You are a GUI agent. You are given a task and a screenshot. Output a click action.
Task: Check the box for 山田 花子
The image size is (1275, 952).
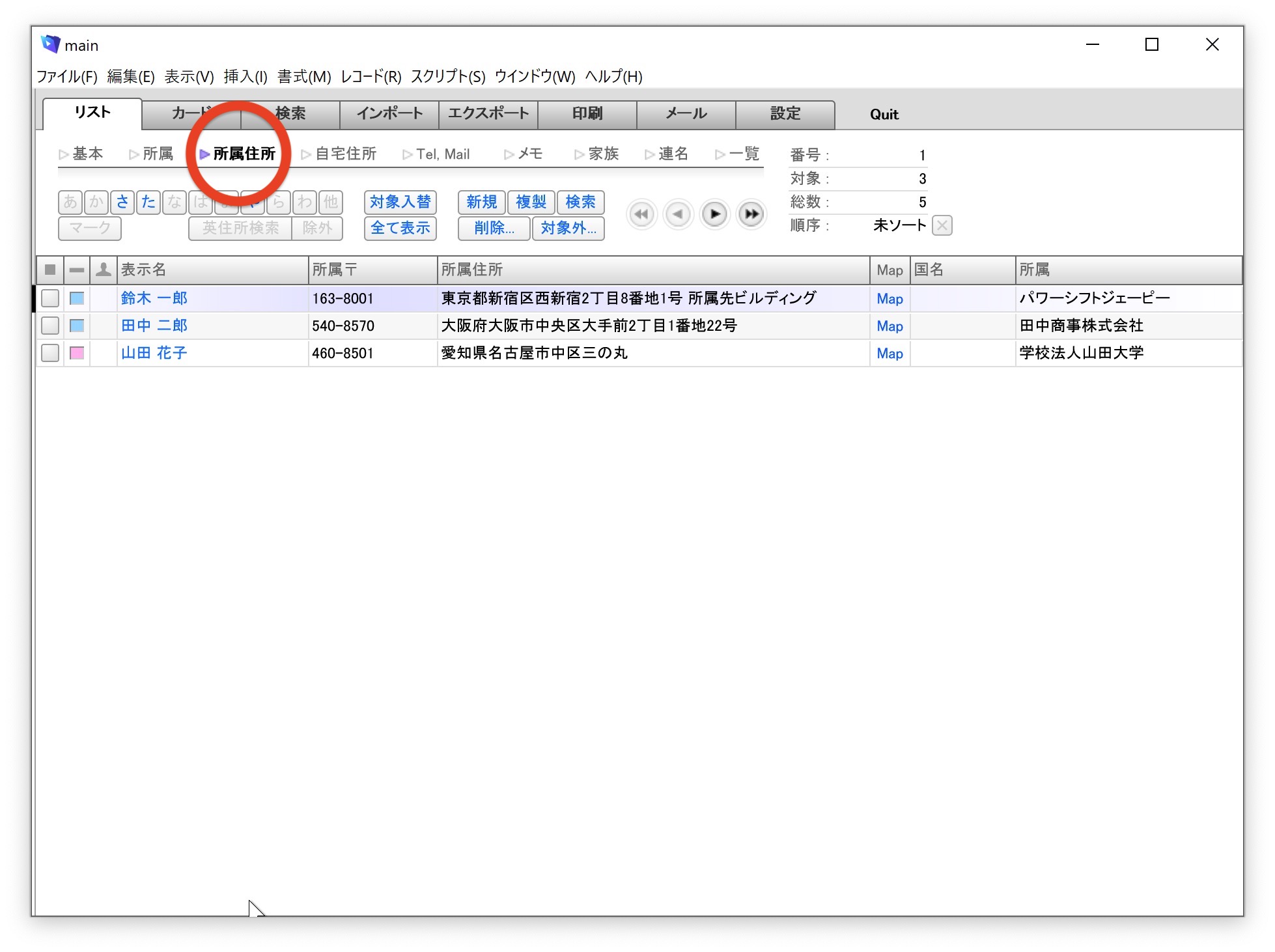pos(50,353)
